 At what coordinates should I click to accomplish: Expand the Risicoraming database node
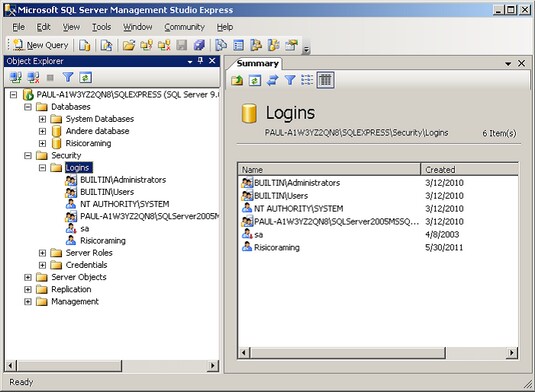coord(42,143)
